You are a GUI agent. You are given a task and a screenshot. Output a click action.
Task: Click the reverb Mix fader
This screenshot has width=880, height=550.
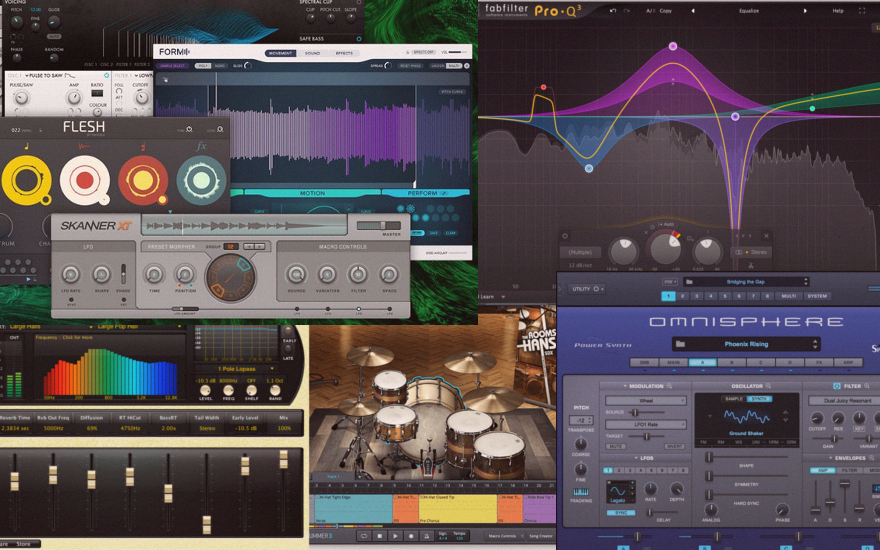(x=283, y=460)
